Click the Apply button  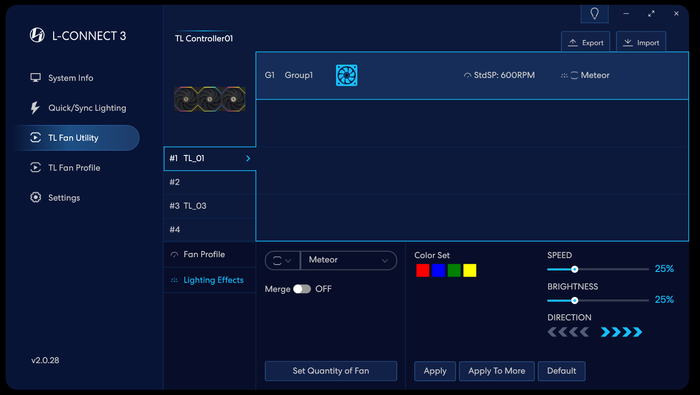(435, 371)
